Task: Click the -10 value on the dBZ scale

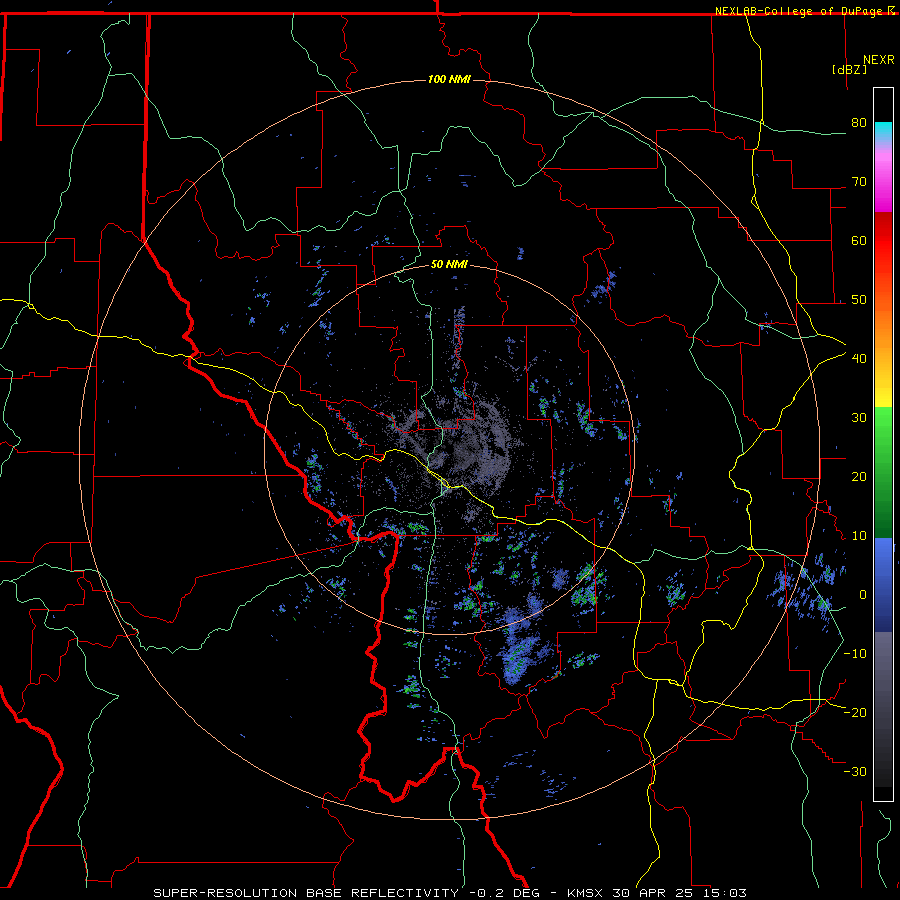Action: 855,654
